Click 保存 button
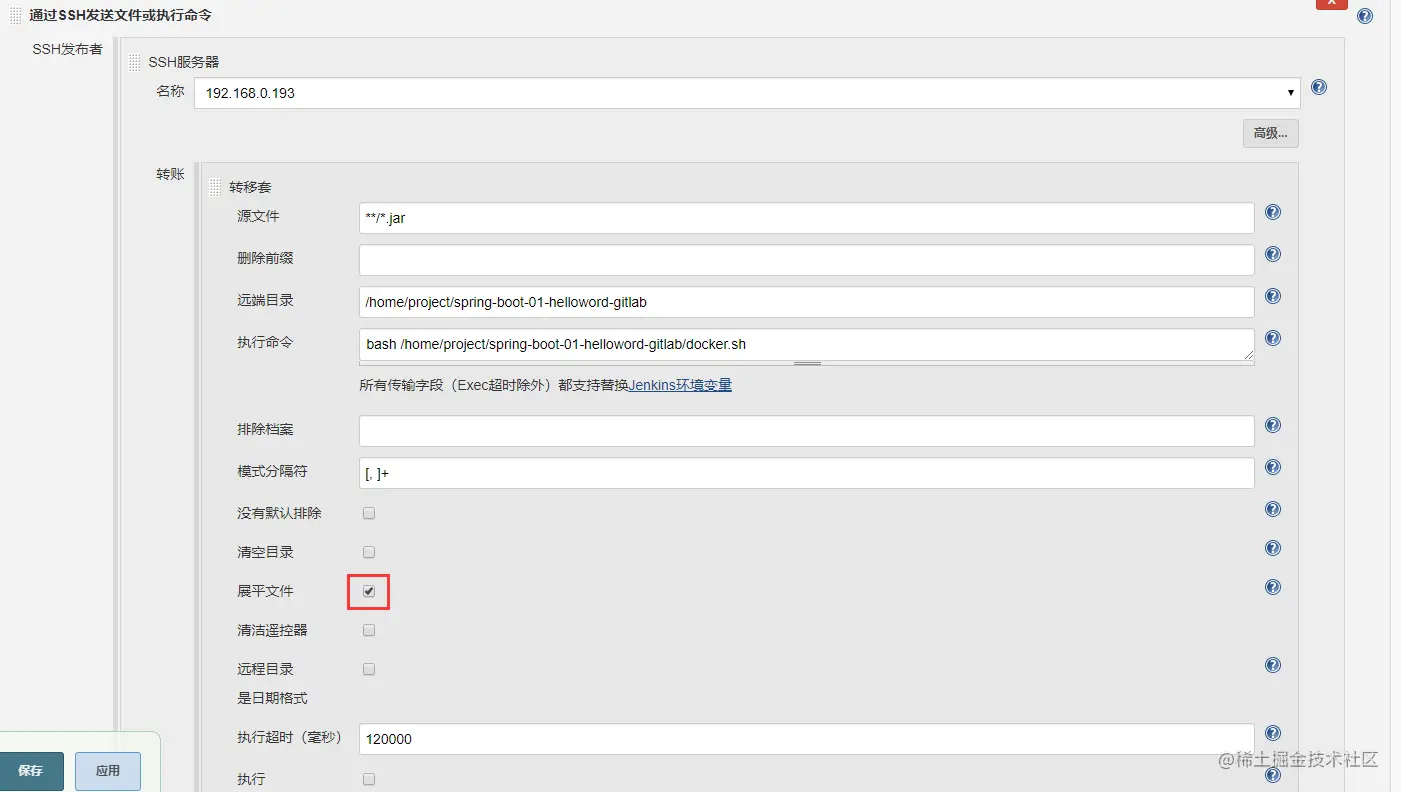 tap(31, 771)
